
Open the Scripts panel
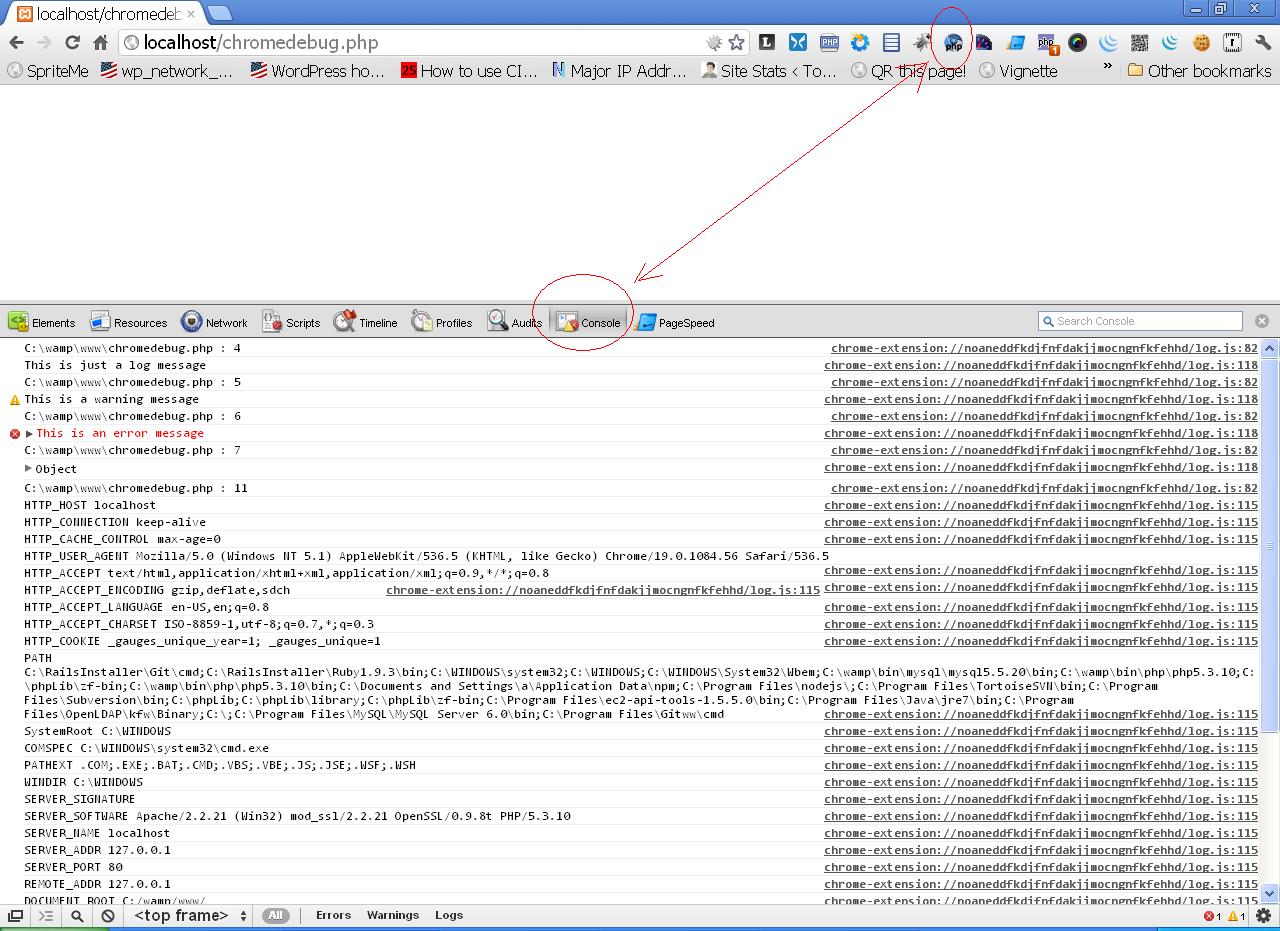point(291,322)
